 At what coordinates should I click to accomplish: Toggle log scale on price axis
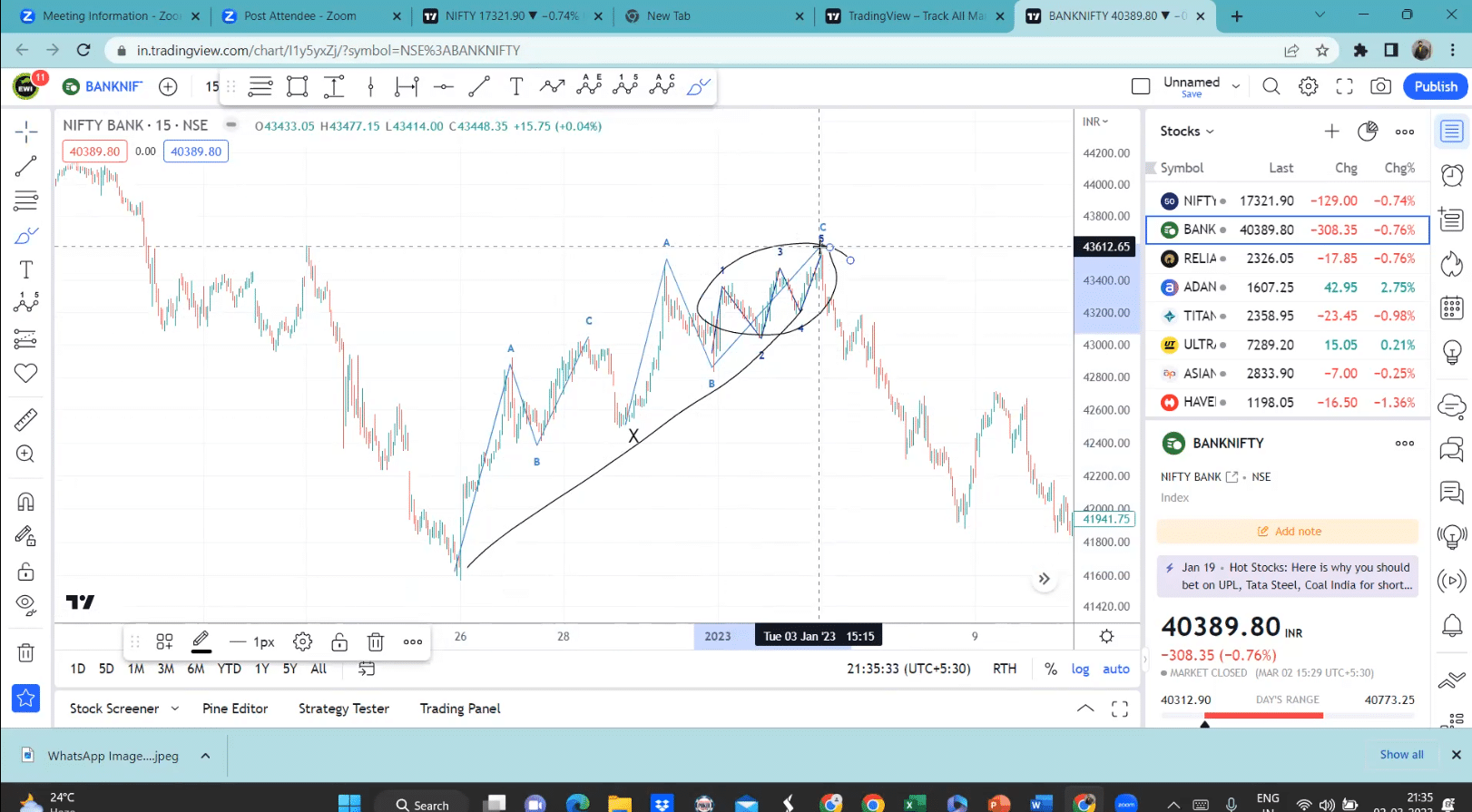(x=1080, y=669)
